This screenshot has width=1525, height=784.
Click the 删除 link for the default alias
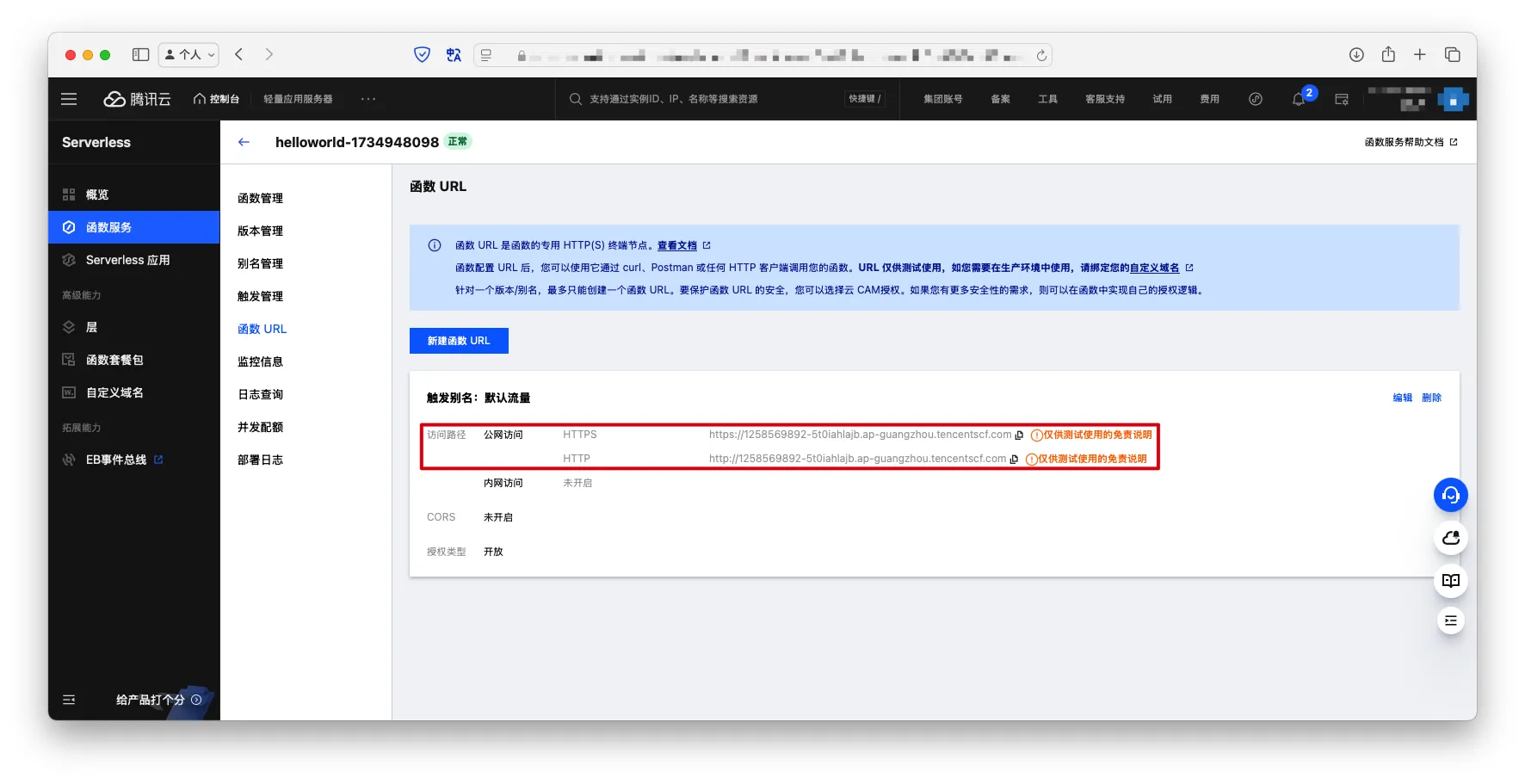1431,398
